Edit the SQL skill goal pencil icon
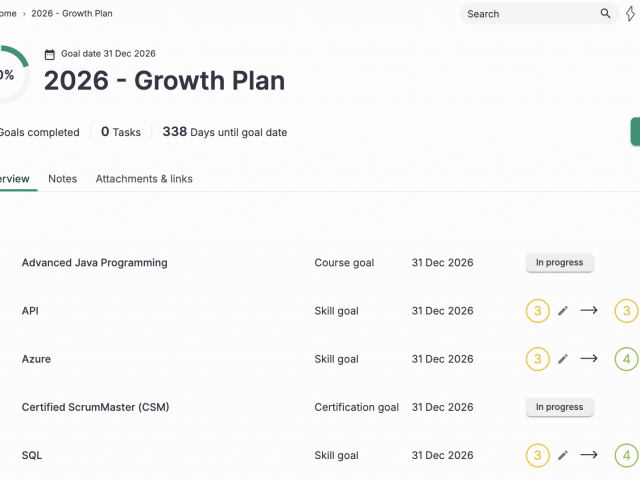 coord(563,455)
